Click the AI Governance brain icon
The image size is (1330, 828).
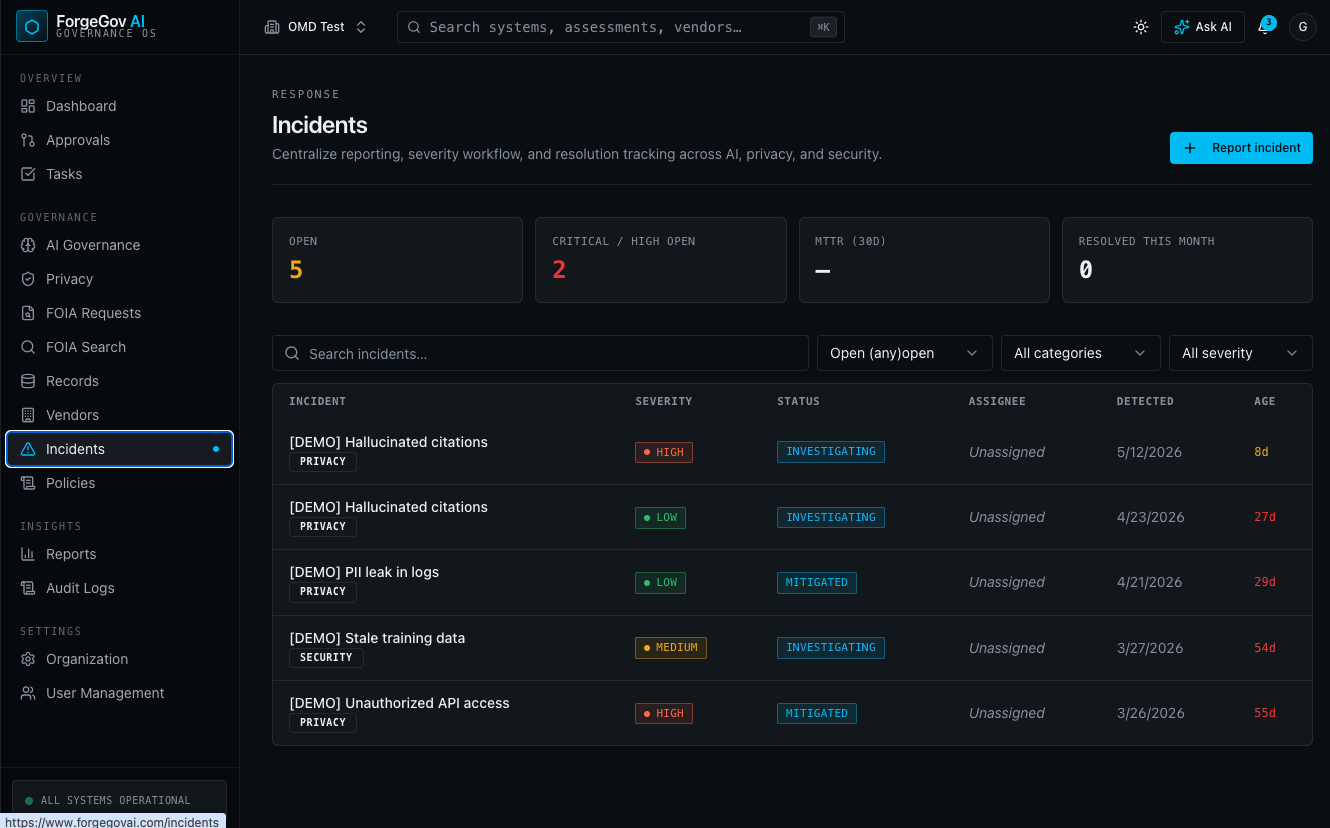pos(28,245)
